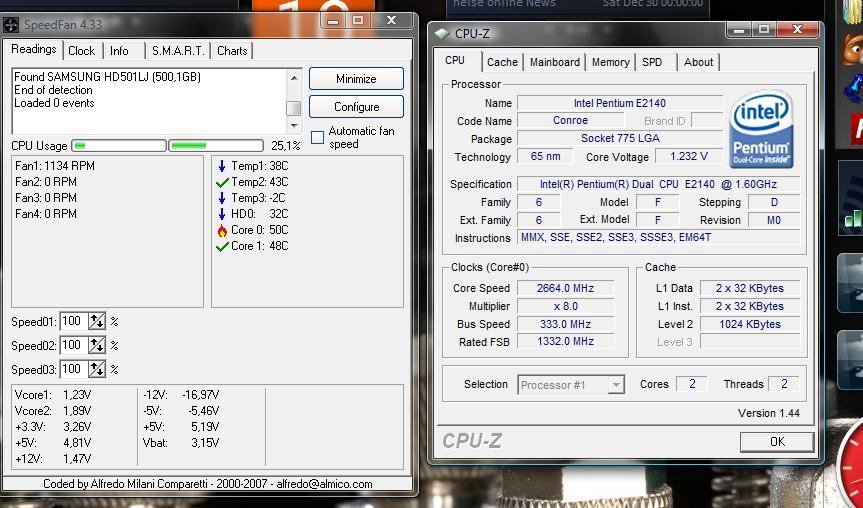The image size is (863, 508).
Task: Click the log box scrollbar thumb
Action: coord(294,108)
